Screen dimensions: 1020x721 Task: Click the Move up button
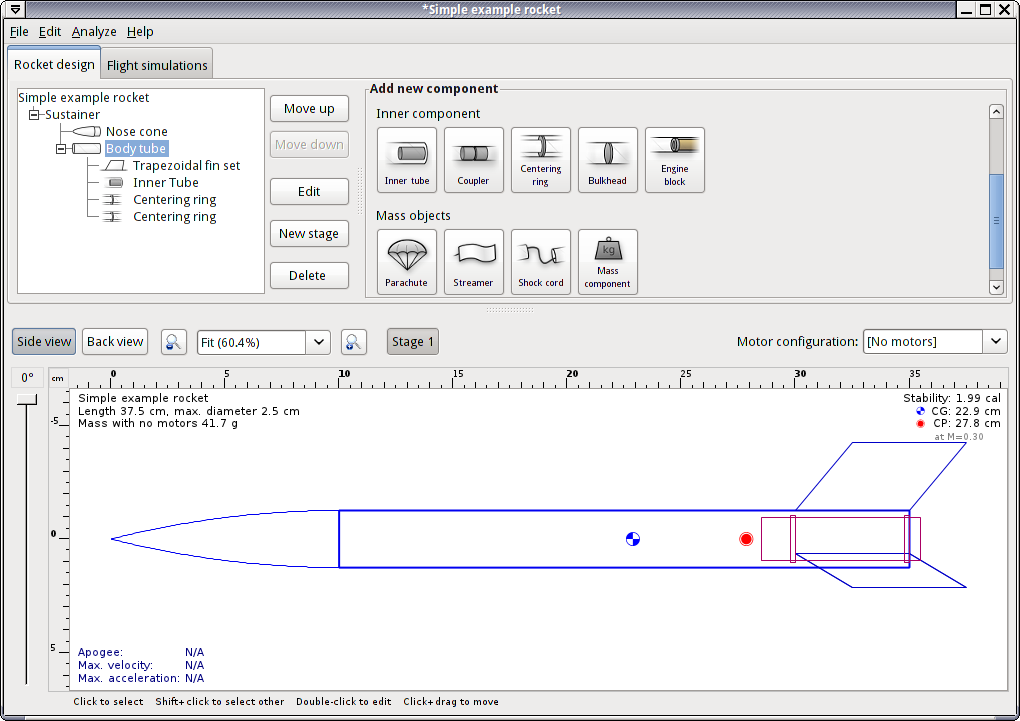[x=309, y=109]
